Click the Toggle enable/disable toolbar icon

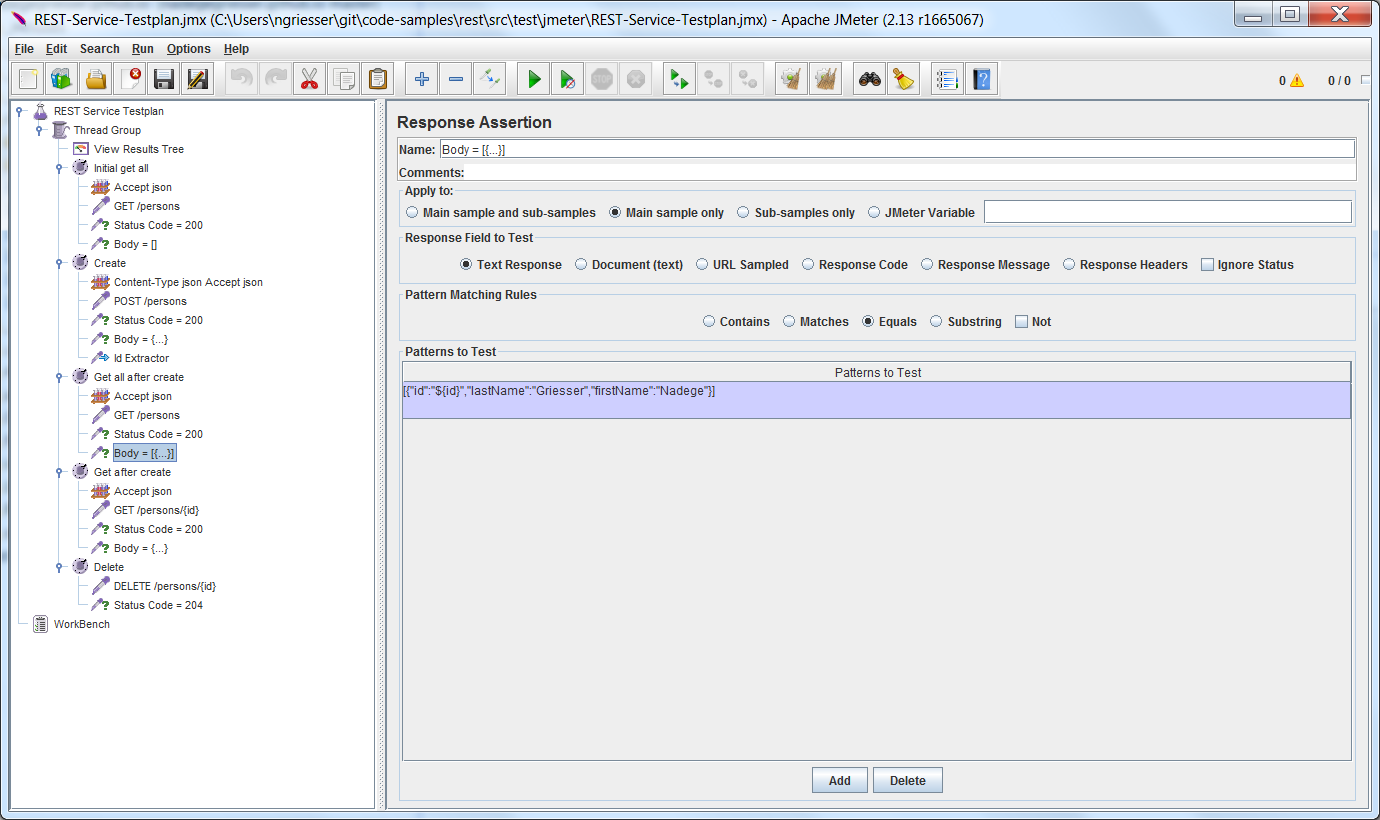(490, 79)
